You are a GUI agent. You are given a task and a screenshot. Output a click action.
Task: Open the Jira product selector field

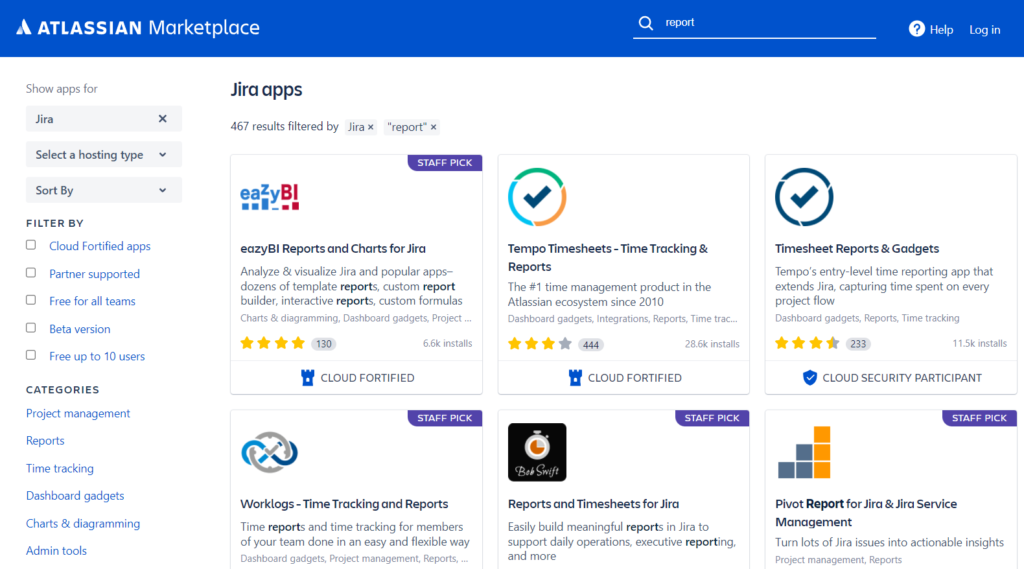(x=104, y=119)
